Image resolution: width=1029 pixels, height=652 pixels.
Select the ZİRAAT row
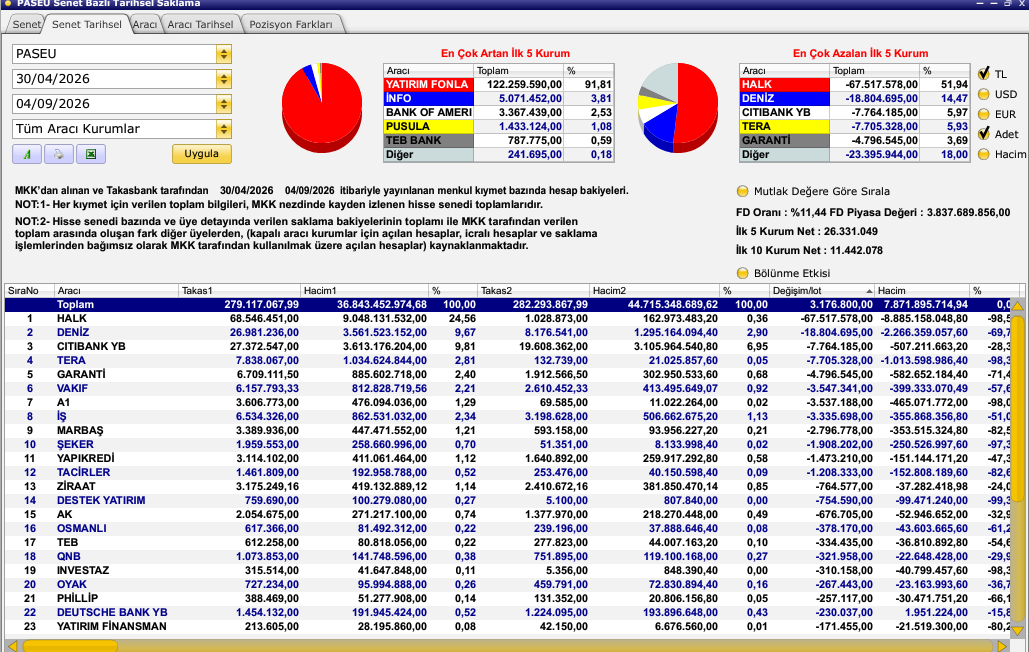[x=509, y=487]
